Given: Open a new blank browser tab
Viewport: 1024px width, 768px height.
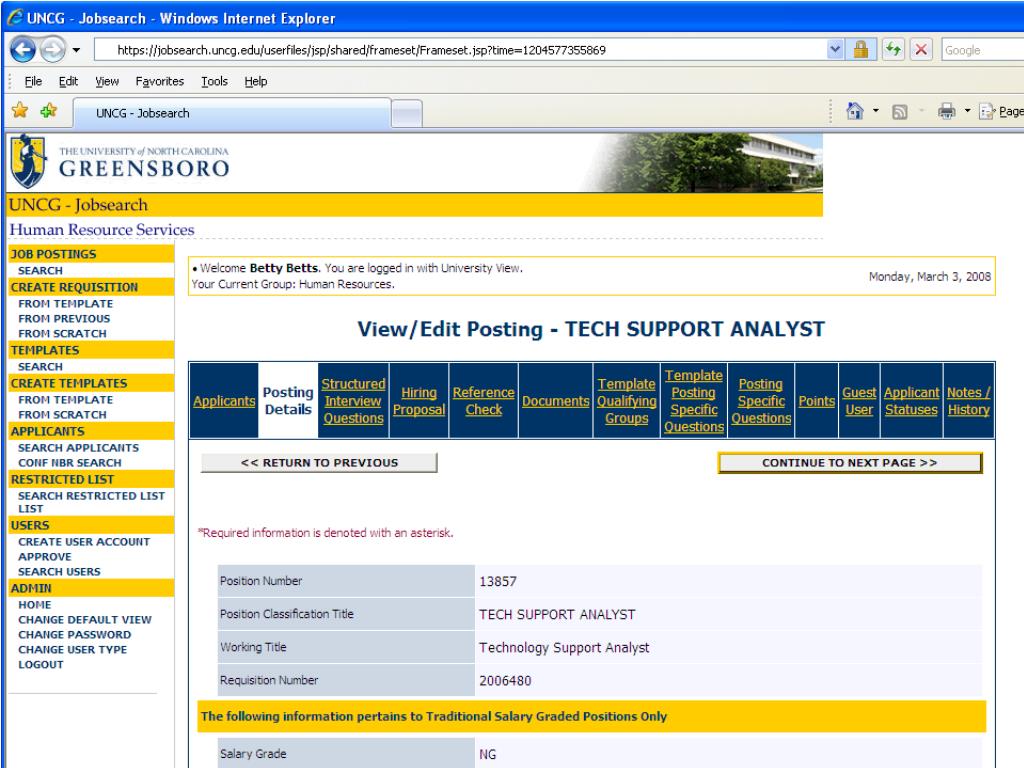Looking at the screenshot, I should [407, 114].
